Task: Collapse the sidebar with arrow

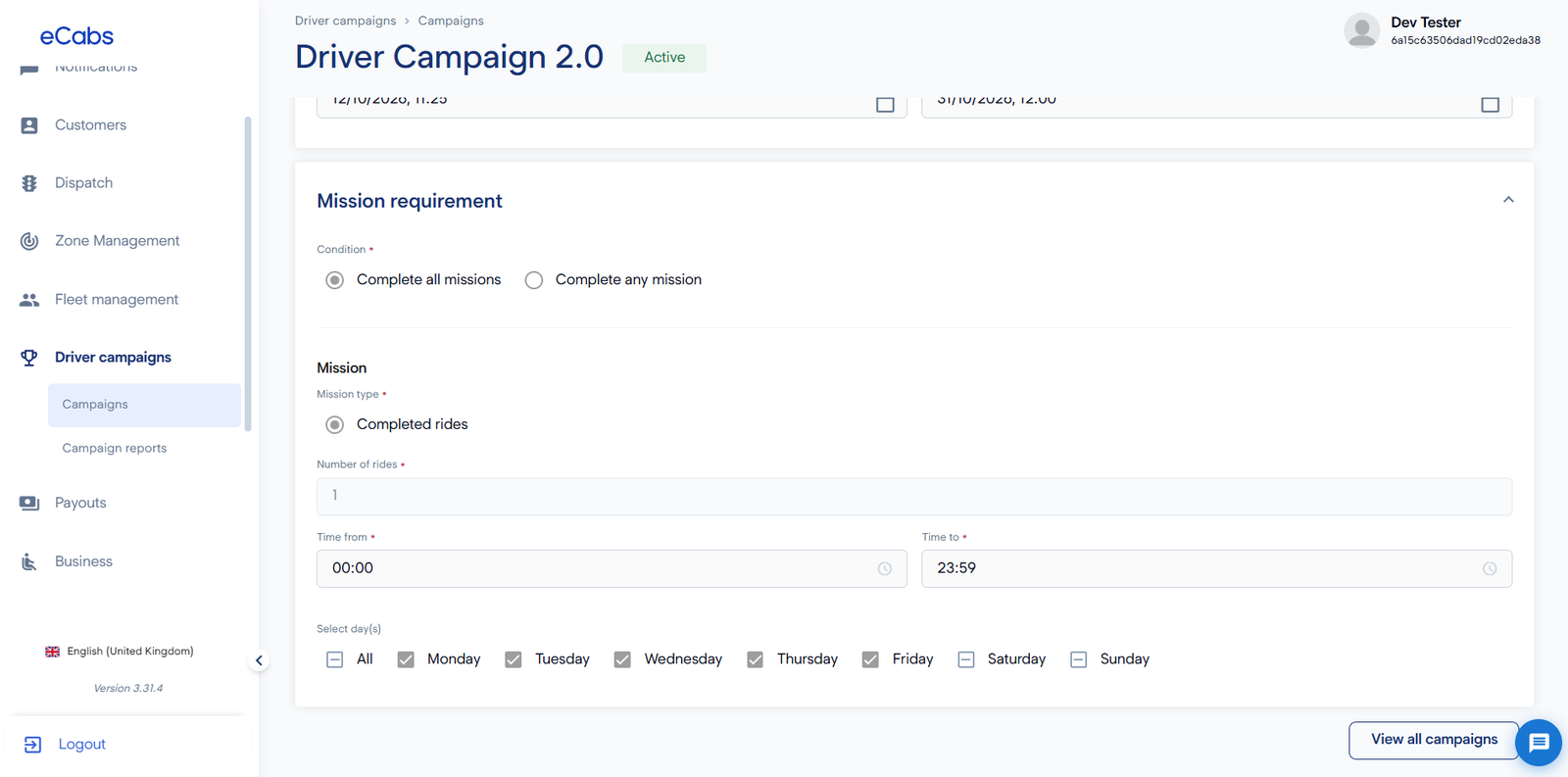Action: pos(259,660)
